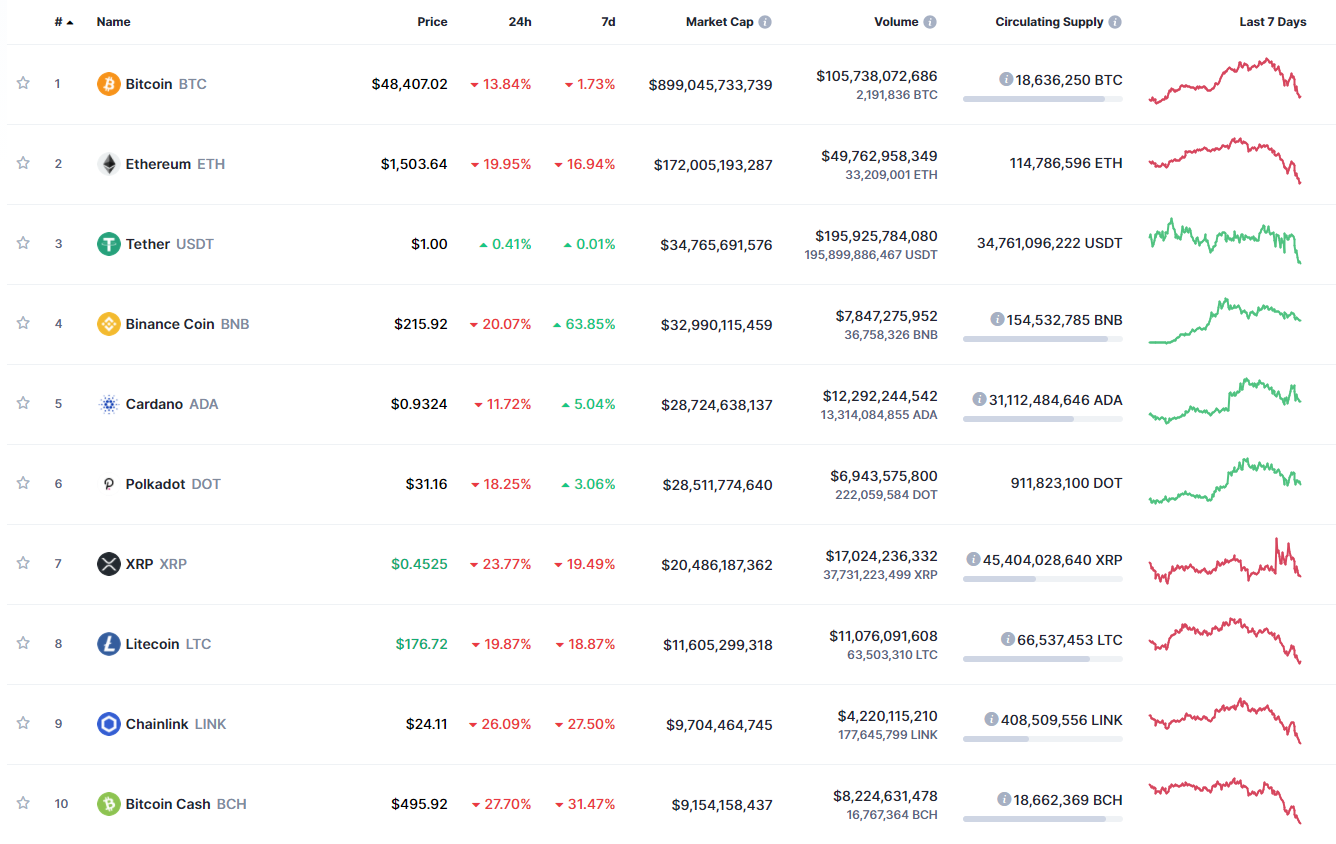Toggle the Polkadot watchlist star
The image size is (1336, 844).
coord(23,483)
